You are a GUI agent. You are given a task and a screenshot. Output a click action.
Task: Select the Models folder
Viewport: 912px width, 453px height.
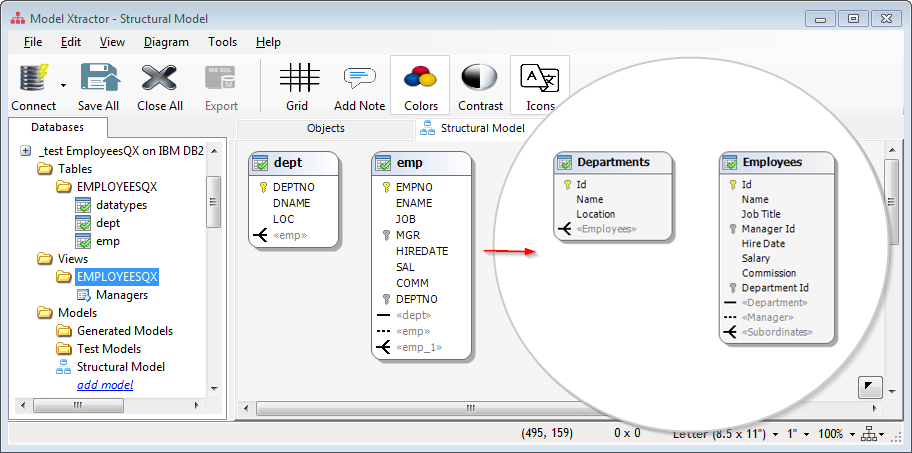77,313
